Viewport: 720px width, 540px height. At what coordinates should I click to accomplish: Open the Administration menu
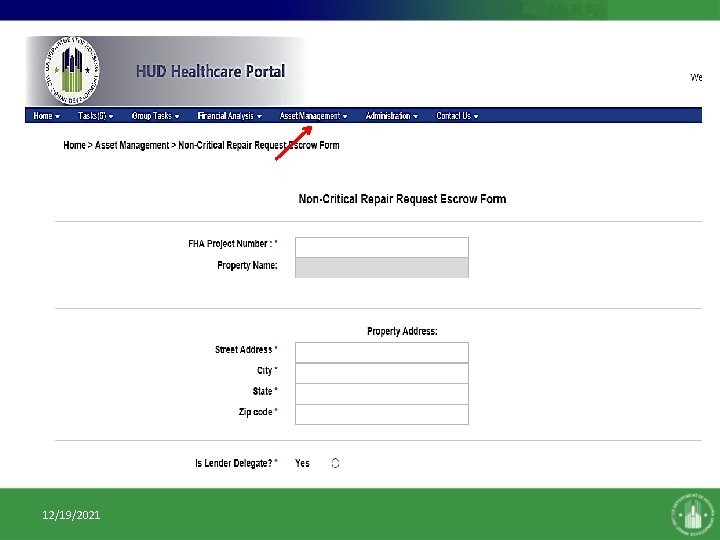click(x=391, y=116)
